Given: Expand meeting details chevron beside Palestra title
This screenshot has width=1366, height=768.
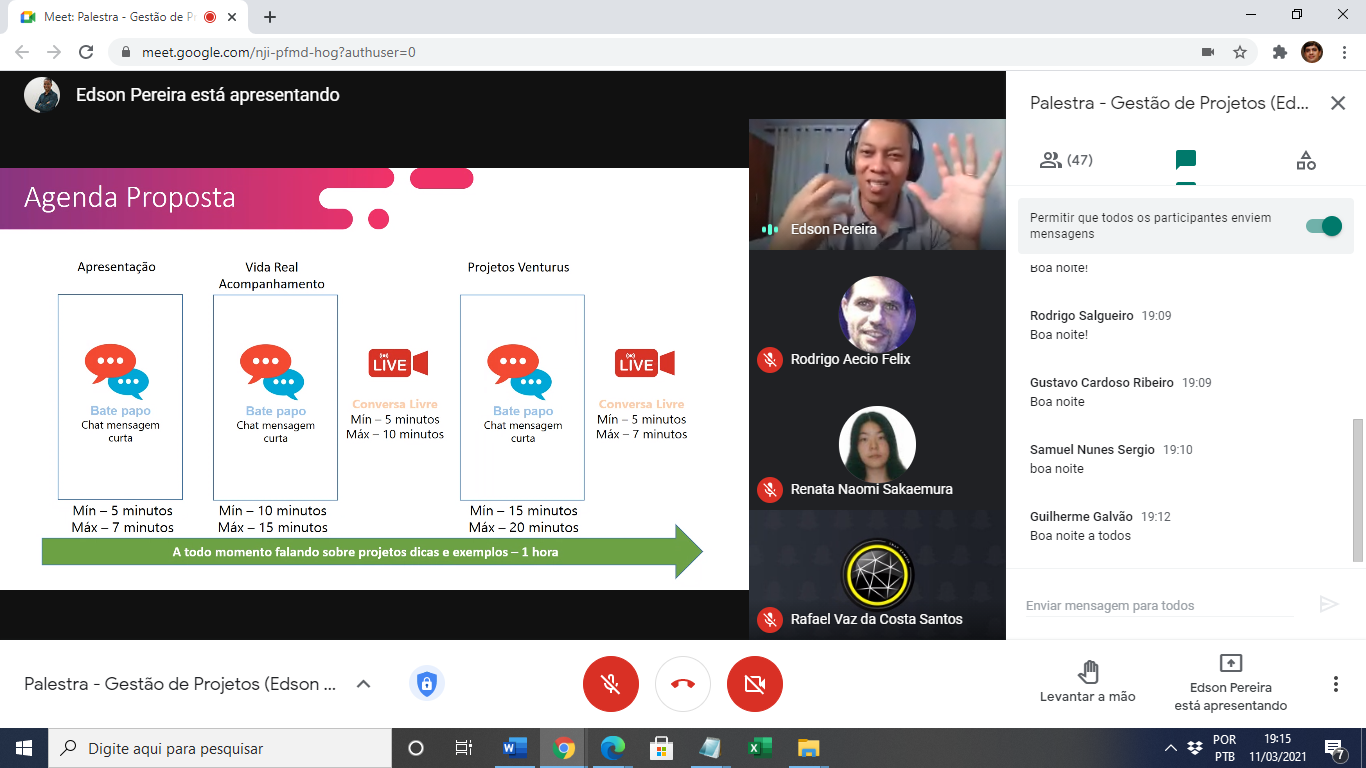Looking at the screenshot, I should pyautogui.click(x=364, y=684).
